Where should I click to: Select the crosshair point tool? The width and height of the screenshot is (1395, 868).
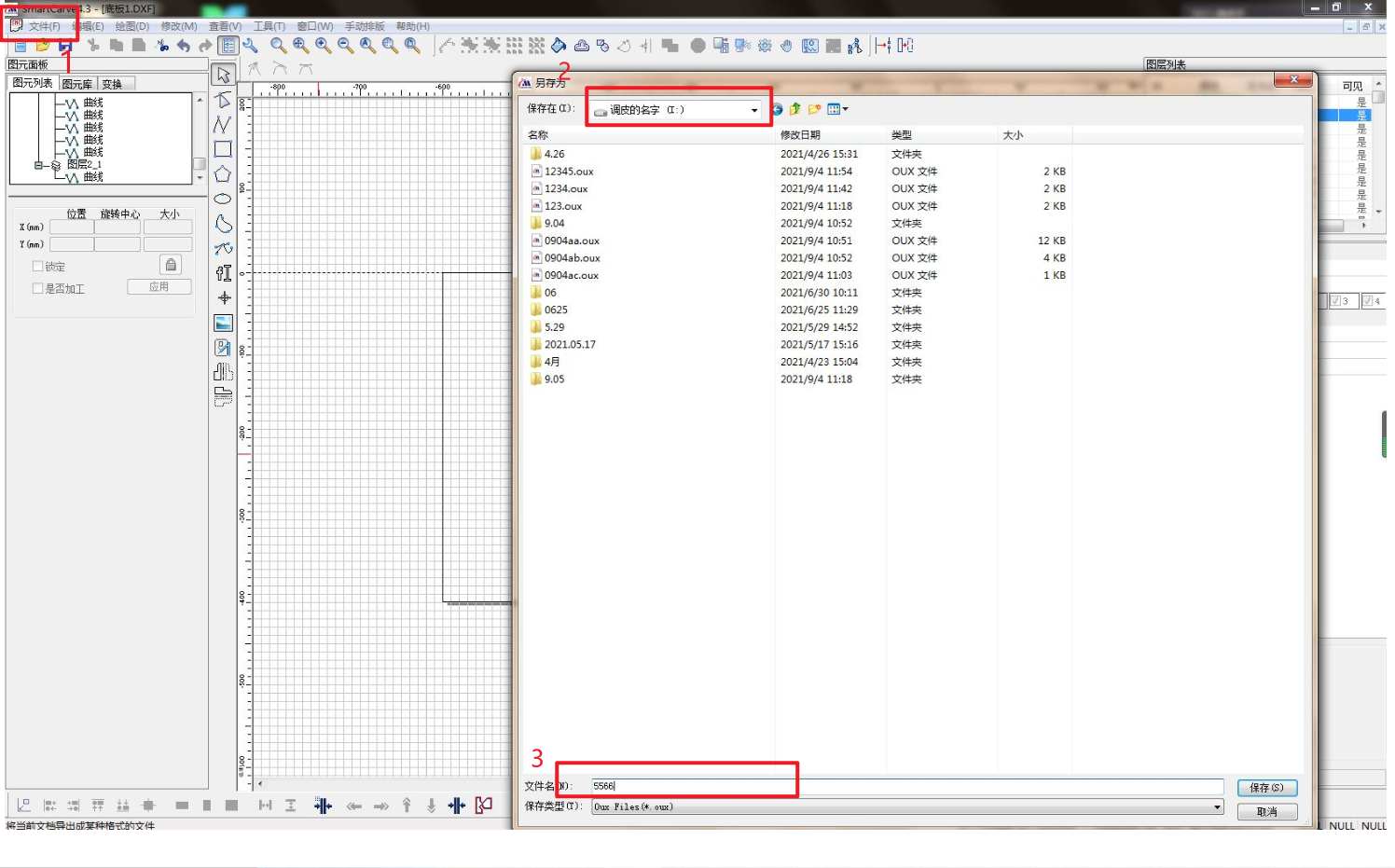pos(224,298)
